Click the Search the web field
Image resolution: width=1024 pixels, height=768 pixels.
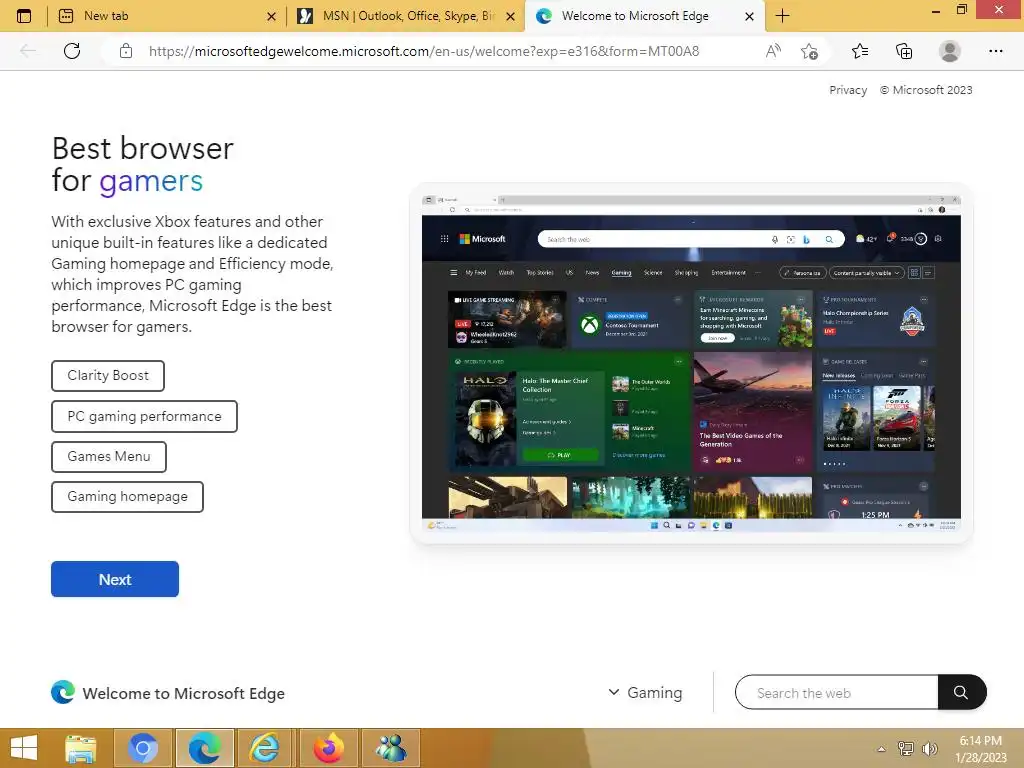point(837,692)
